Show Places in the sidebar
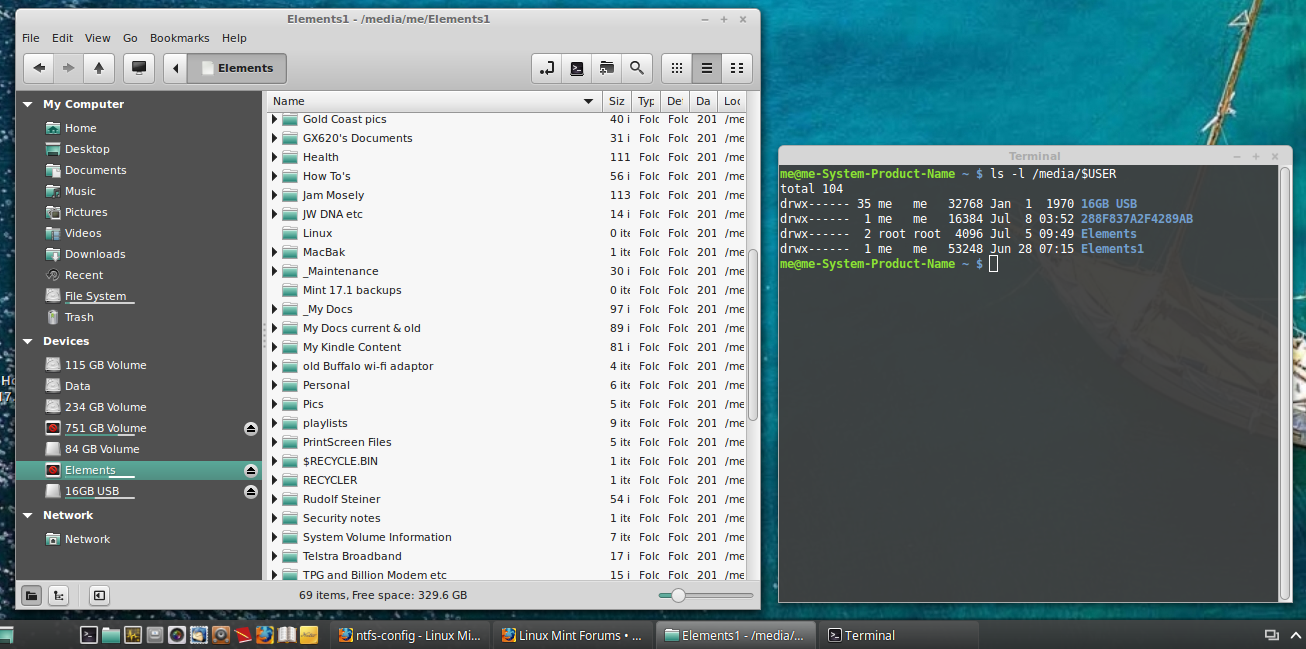This screenshot has height=649, width=1306. (x=31, y=595)
